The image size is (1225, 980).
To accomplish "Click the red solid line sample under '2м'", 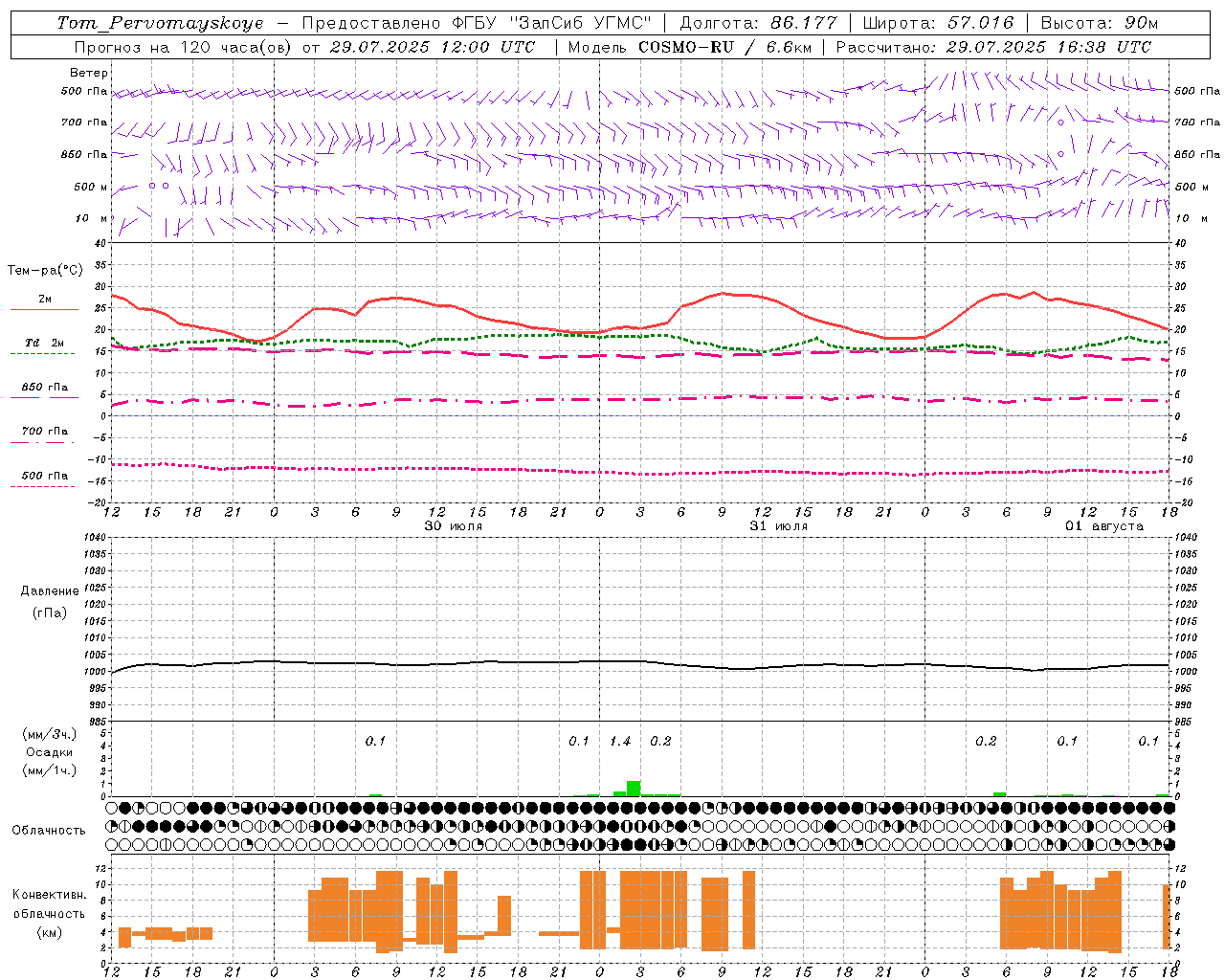I will point(43,310).
